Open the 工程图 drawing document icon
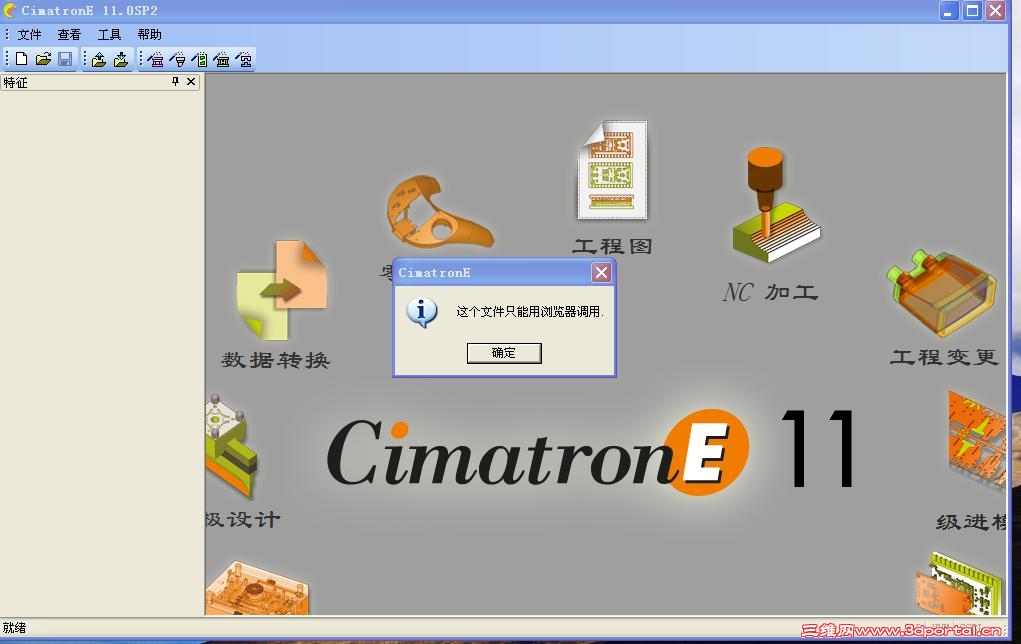Image resolution: width=1021 pixels, height=644 pixels. [612, 170]
